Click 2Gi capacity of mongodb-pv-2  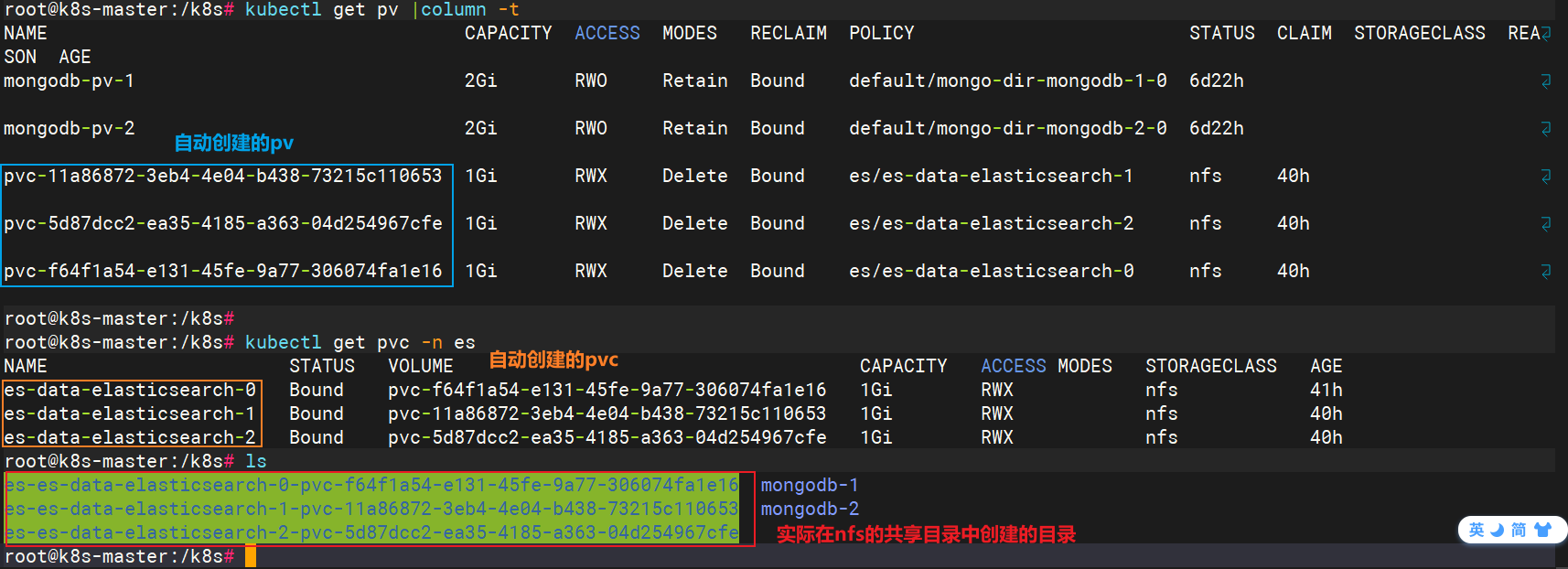(x=481, y=128)
